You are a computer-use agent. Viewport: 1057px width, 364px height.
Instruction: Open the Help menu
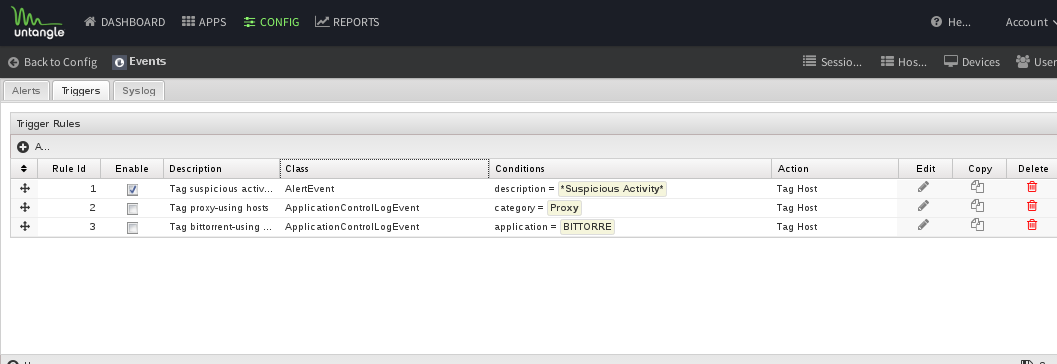950,22
